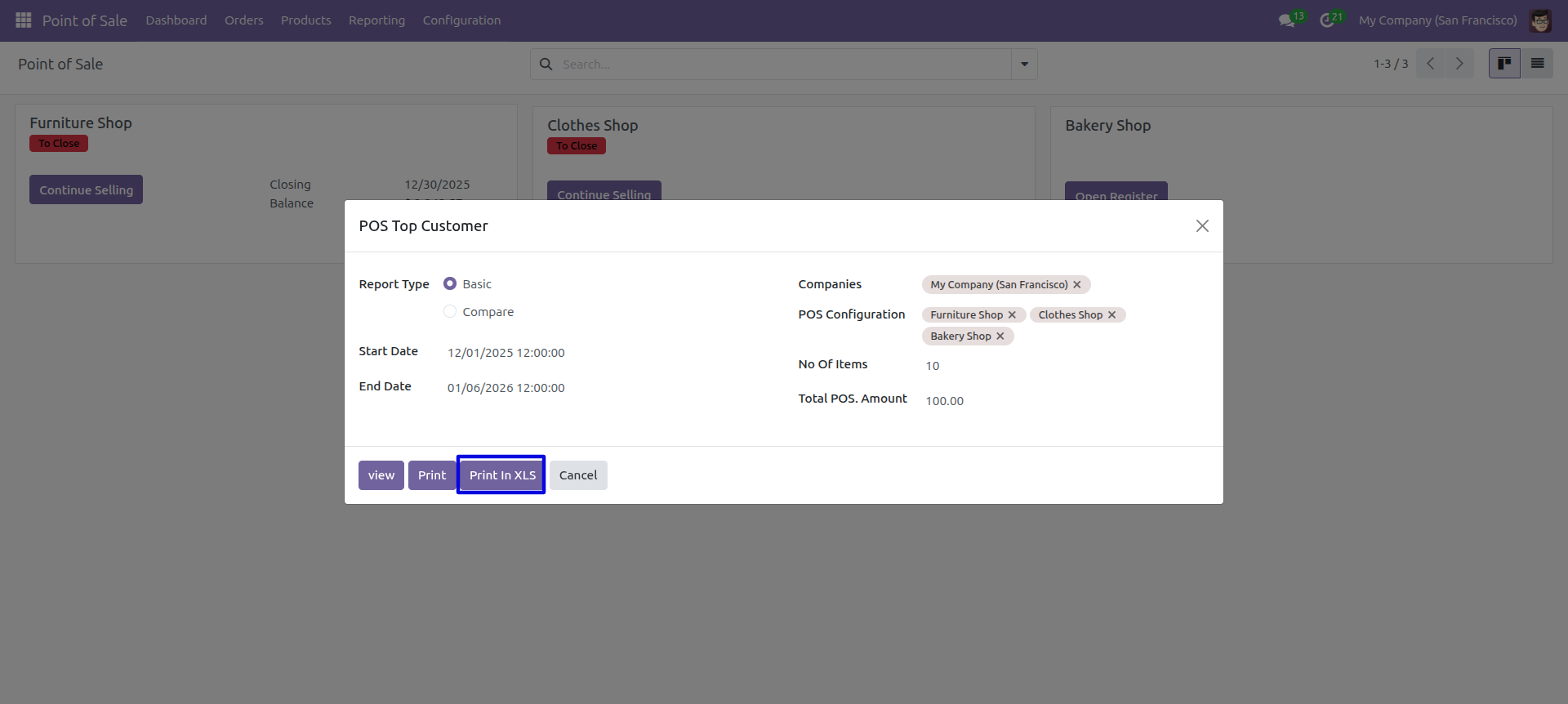The image size is (1568, 704).
Task: Go to previous page with left chevron
Action: pos(1431,63)
